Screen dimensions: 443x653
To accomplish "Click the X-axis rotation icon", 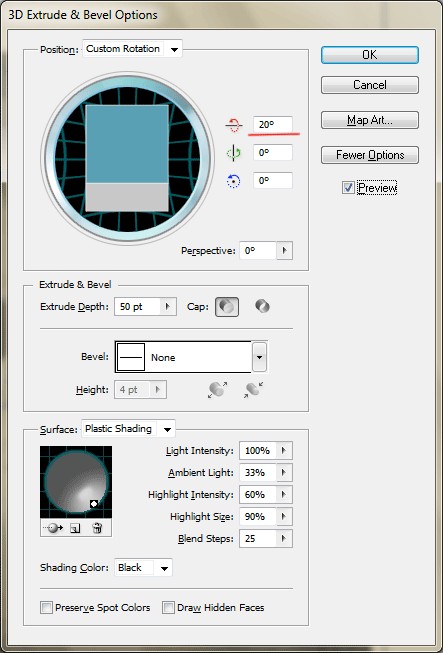I will (234, 125).
